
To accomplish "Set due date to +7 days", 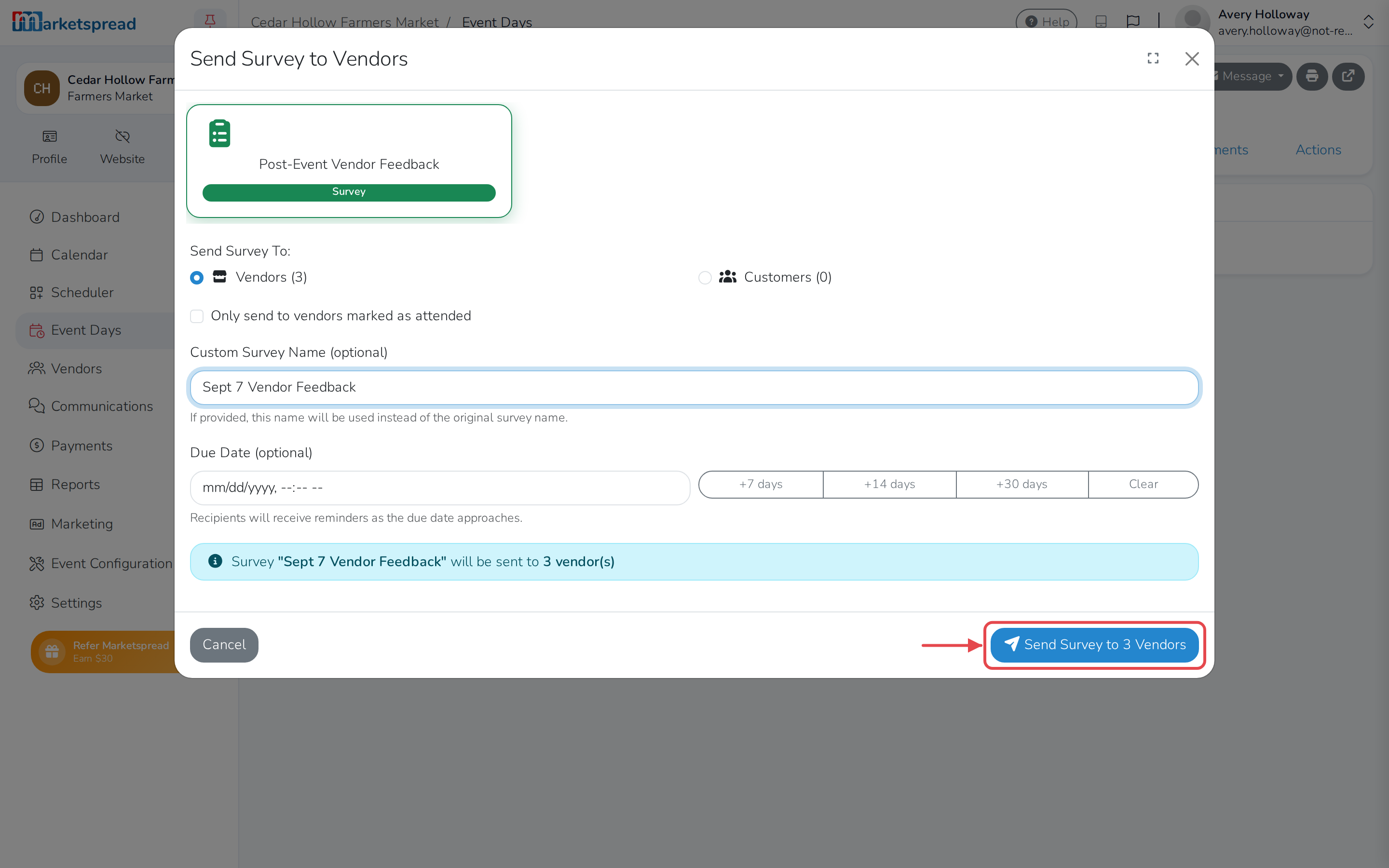I will [x=761, y=485].
